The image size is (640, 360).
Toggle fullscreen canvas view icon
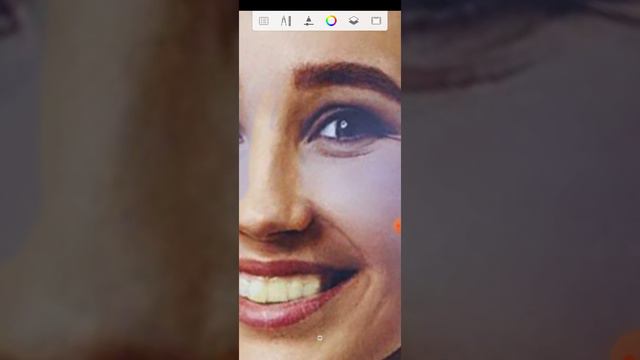pos(376,21)
